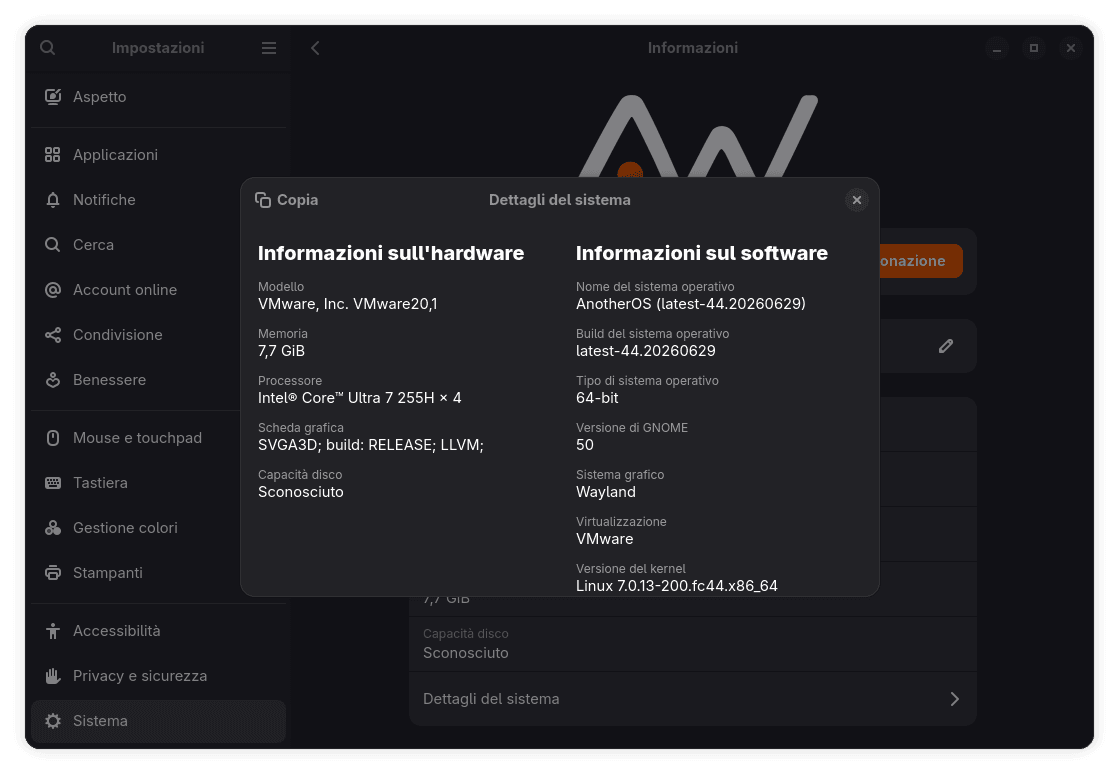Click the 'VMware, Inc. VMware20,1' model value
This screenshot has height=774, width=1119.
click(348, 304)
